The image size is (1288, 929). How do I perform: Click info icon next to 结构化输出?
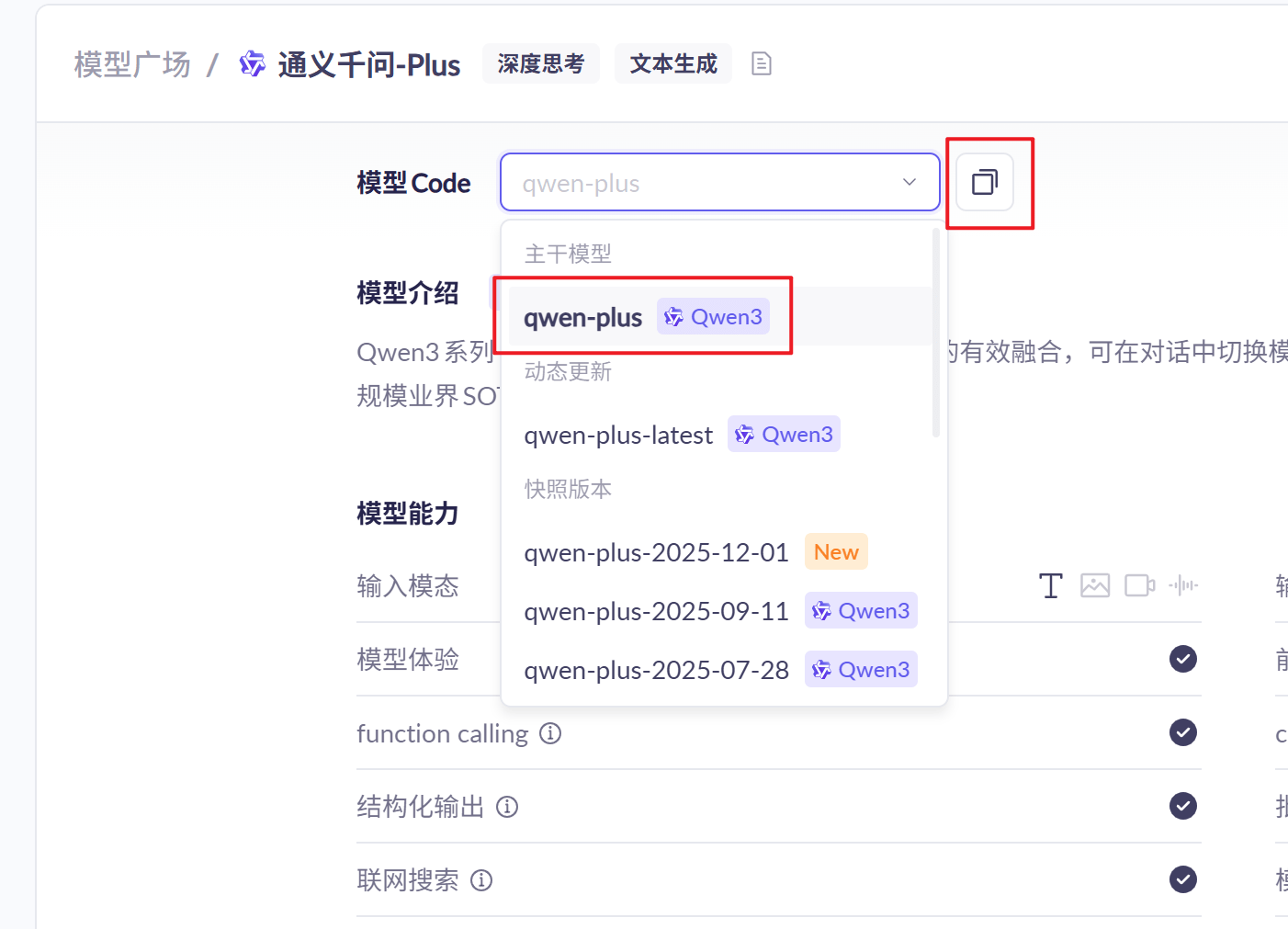pyautogui.click(x=507, y=807)
